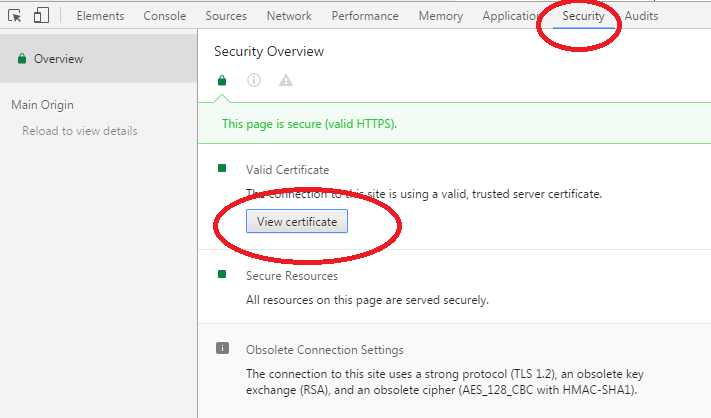711x418 pixels.
Task: Toggle the device toolbar icon
Action: (x=41, y=16)
